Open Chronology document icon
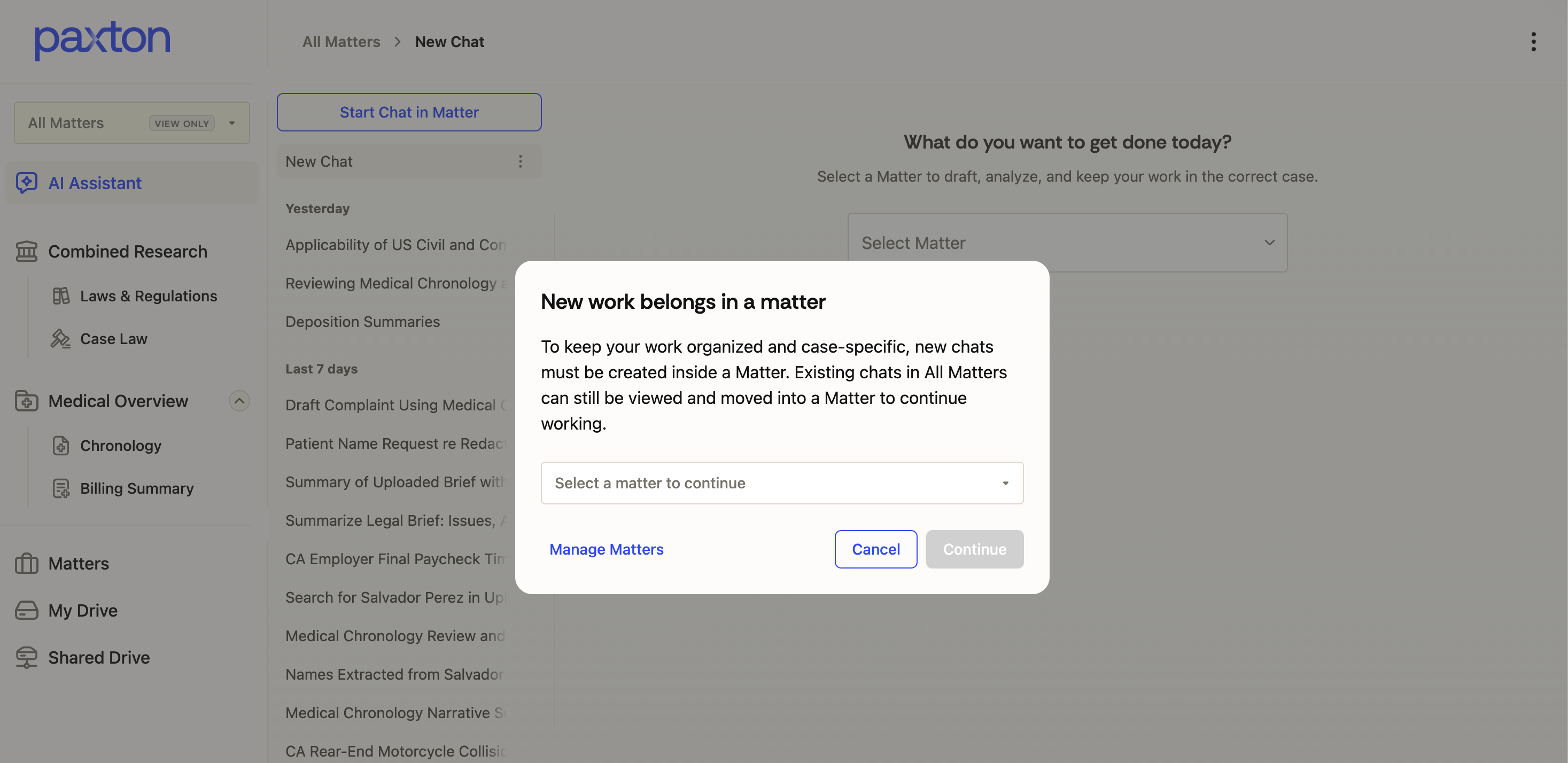This screenshot has width=1568, height=763. 61,446
